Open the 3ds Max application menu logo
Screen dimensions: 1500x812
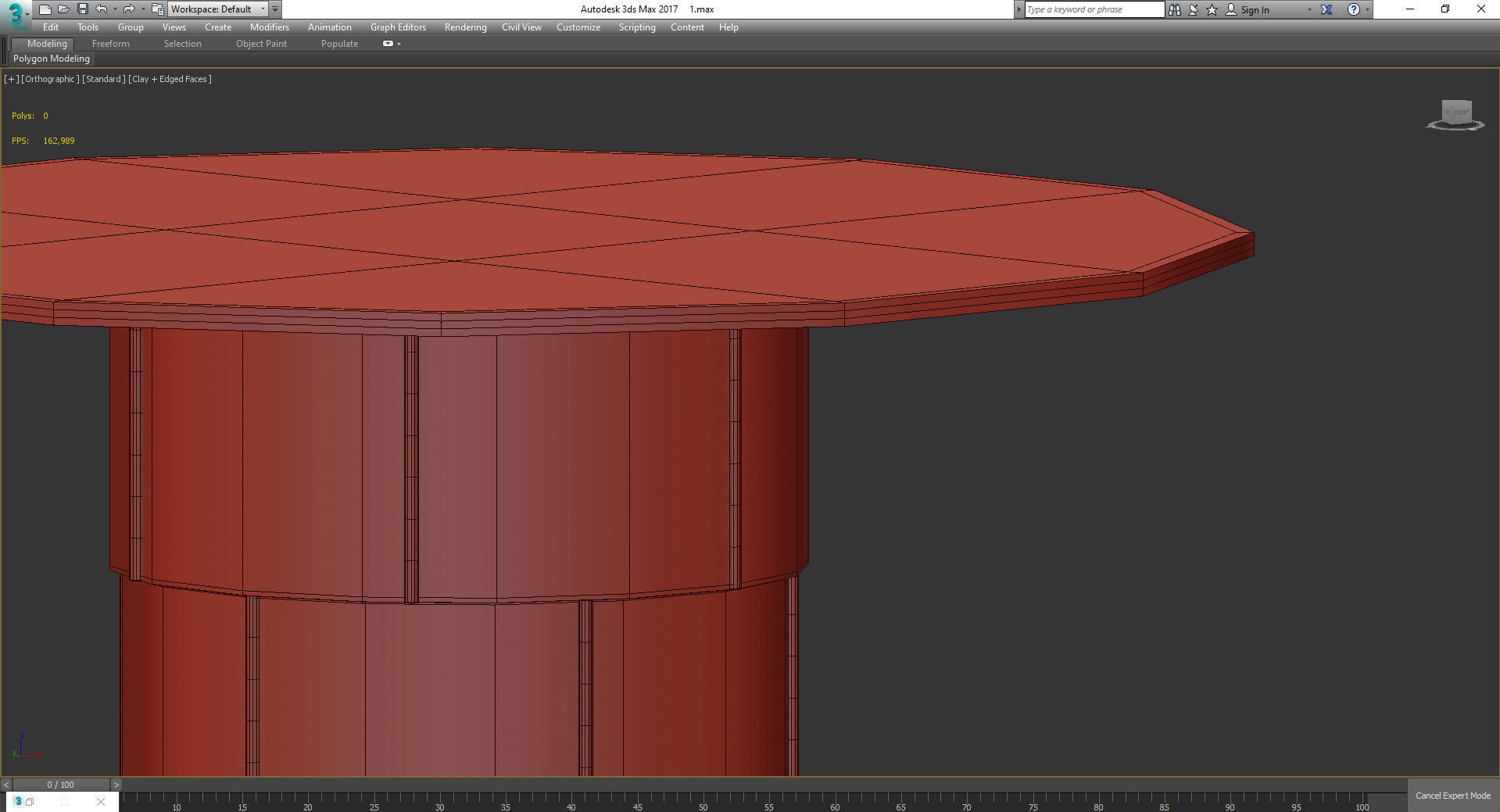(x=15, y=15)
